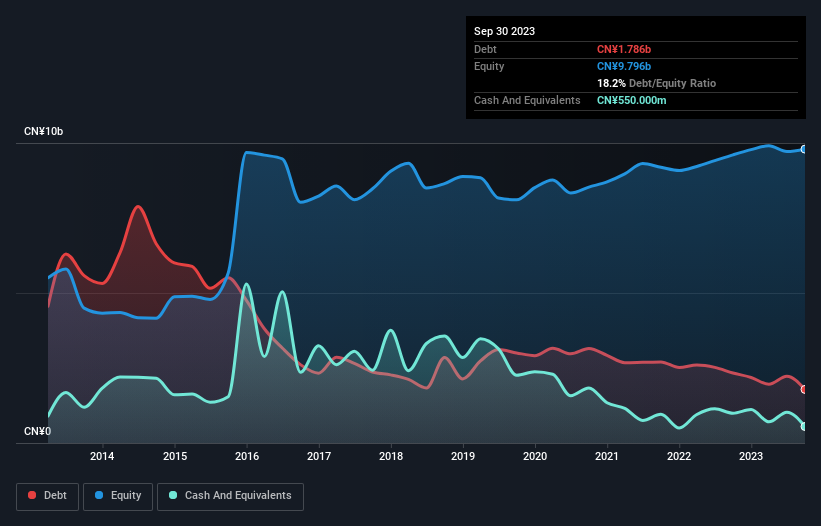
Task: Click the 2019 x-axis label
Action: coord(463,456)
